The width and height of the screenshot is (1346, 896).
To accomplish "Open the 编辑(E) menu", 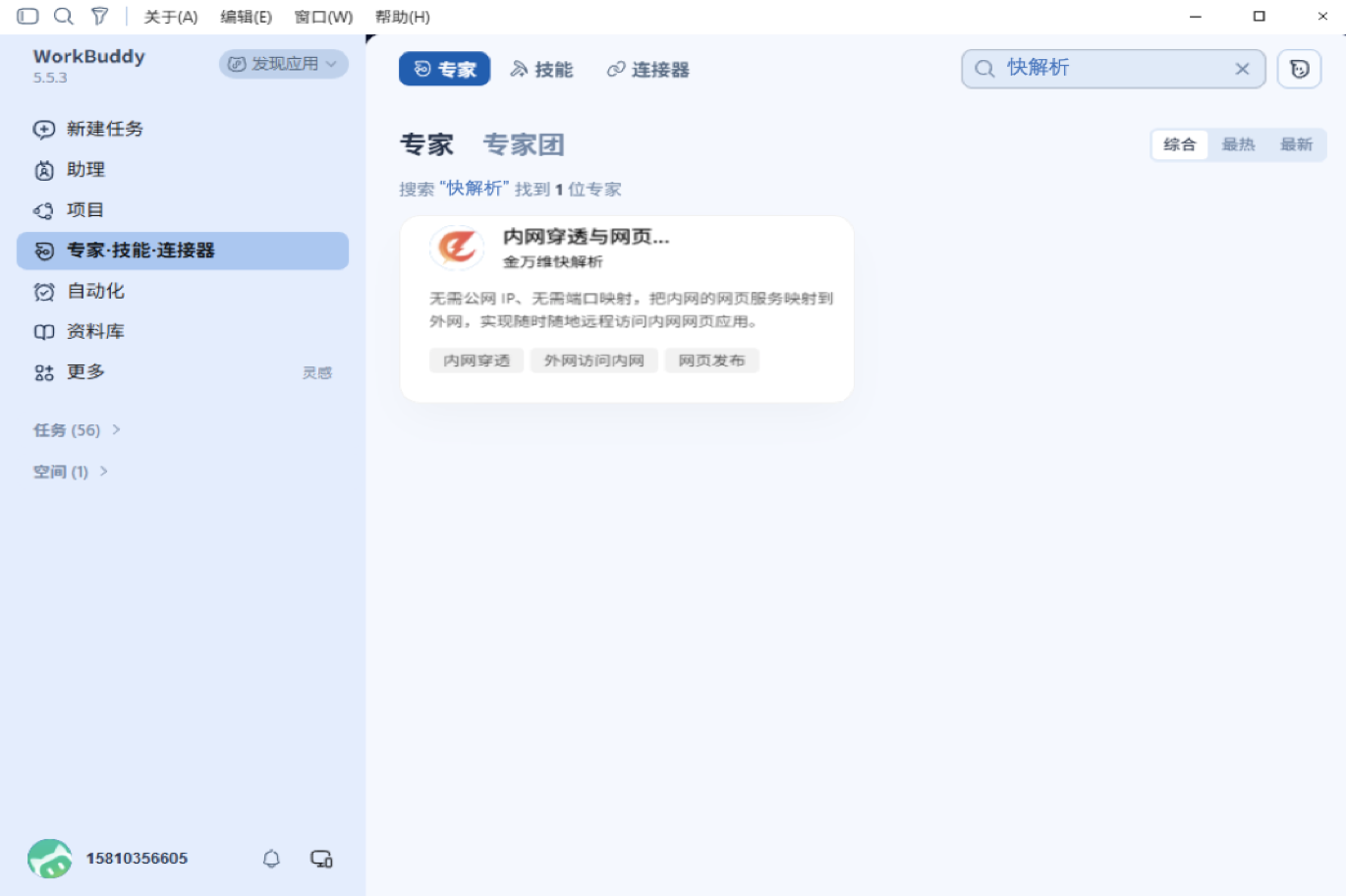I will tap(246, 17).
